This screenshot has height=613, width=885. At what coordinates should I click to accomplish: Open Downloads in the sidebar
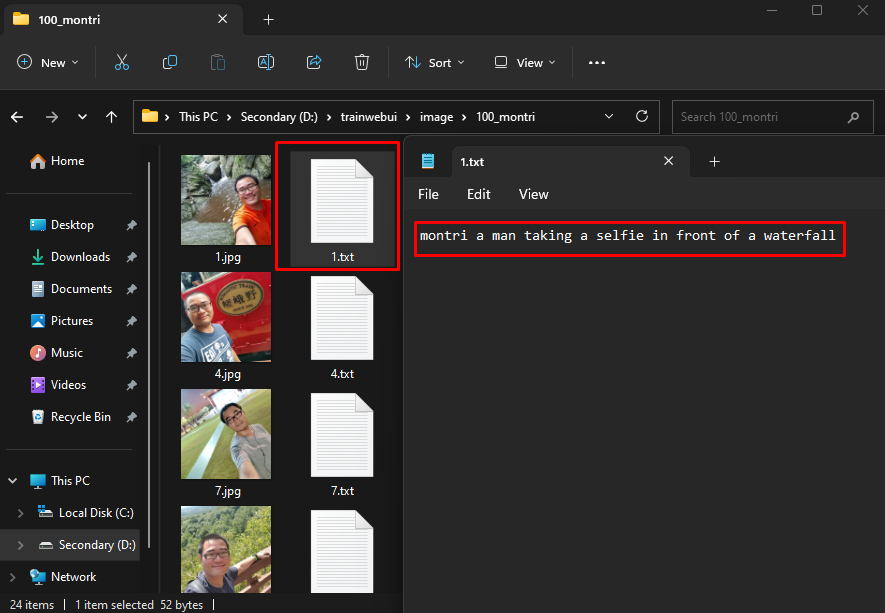(80, 257)
